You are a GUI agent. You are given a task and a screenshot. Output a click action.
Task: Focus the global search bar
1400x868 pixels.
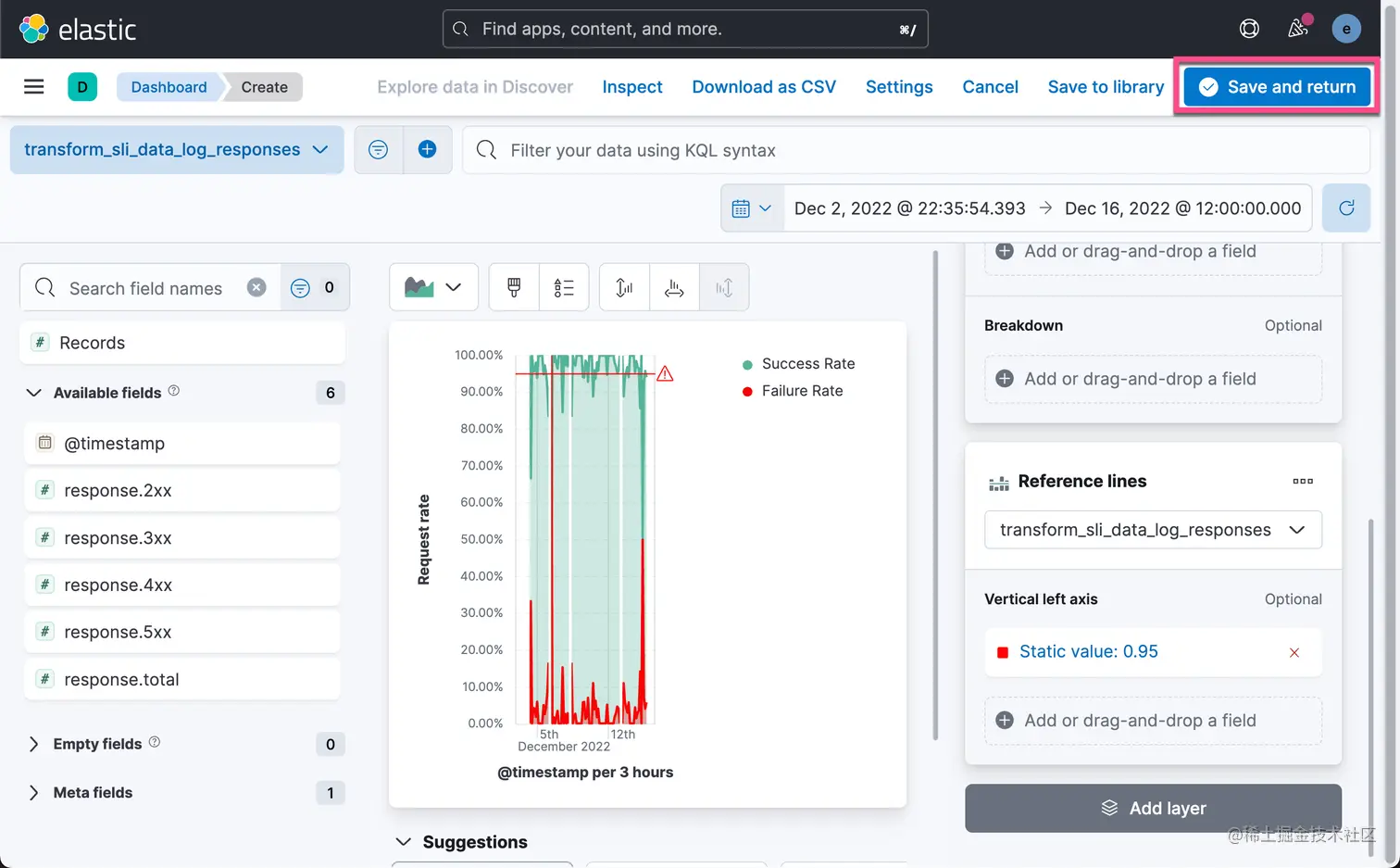point(685,29)
